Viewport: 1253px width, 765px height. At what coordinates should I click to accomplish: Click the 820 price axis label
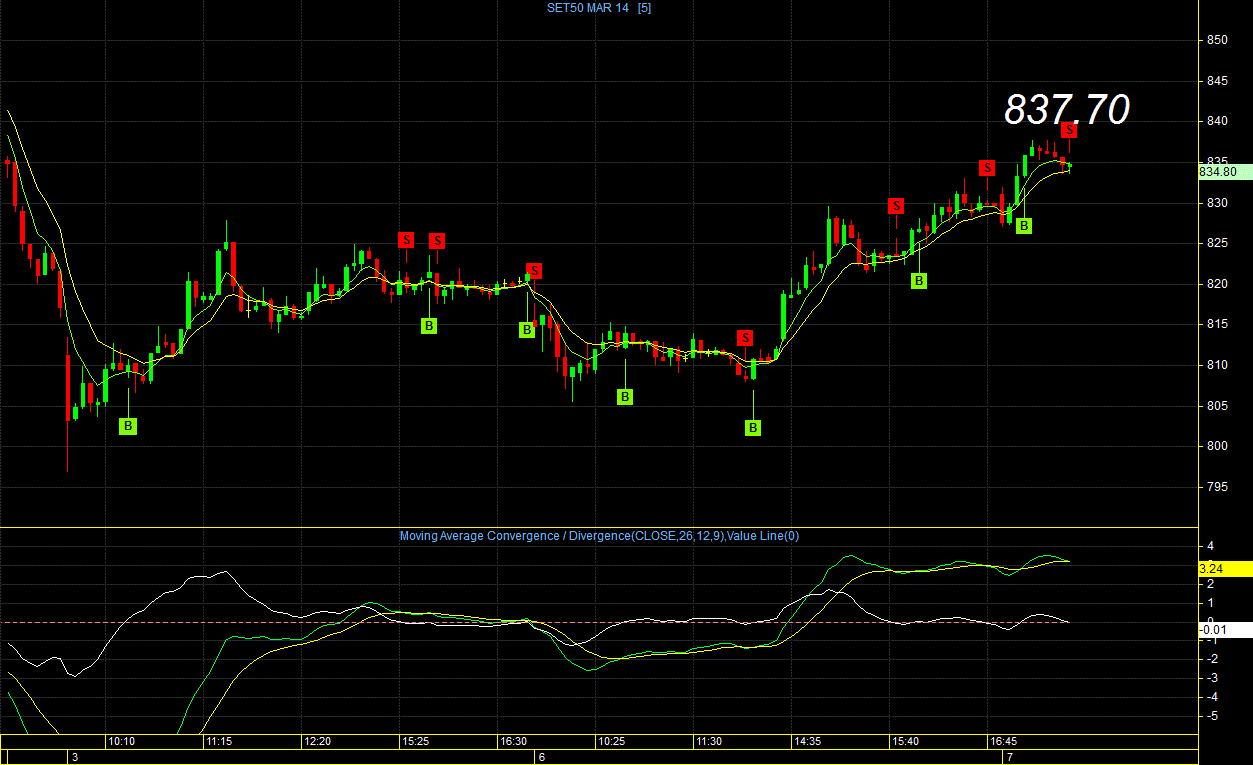click(1217, 284)
